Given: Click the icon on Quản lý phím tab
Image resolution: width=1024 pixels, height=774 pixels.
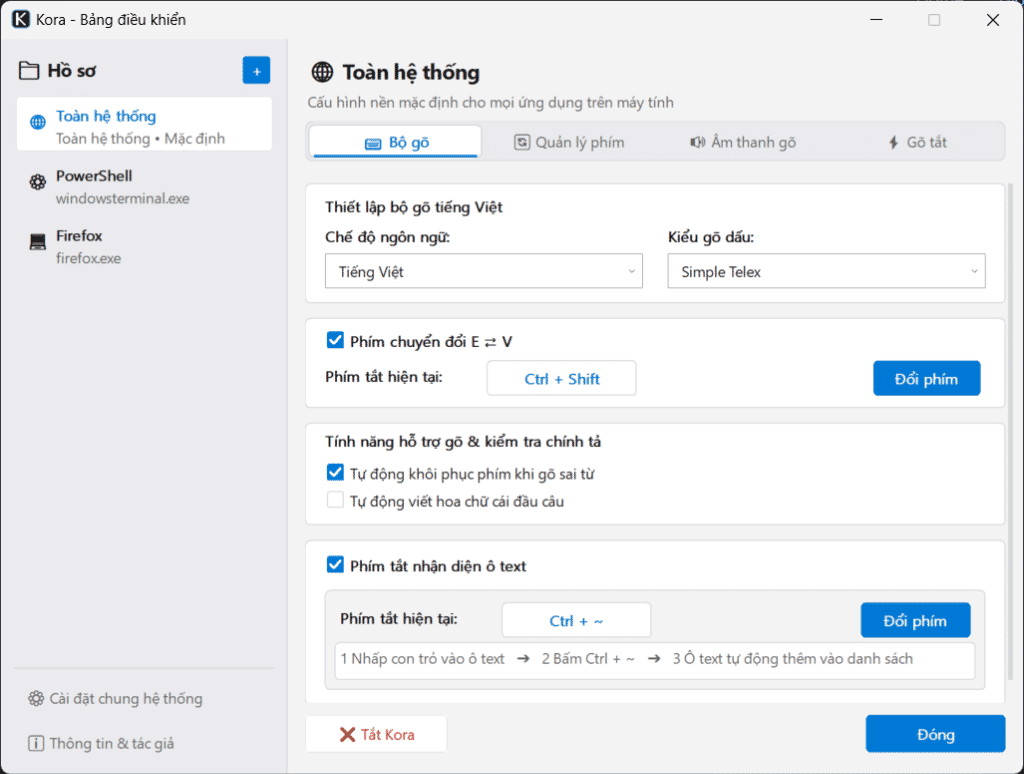Looking at the screenshot, I should pos(522,142).
